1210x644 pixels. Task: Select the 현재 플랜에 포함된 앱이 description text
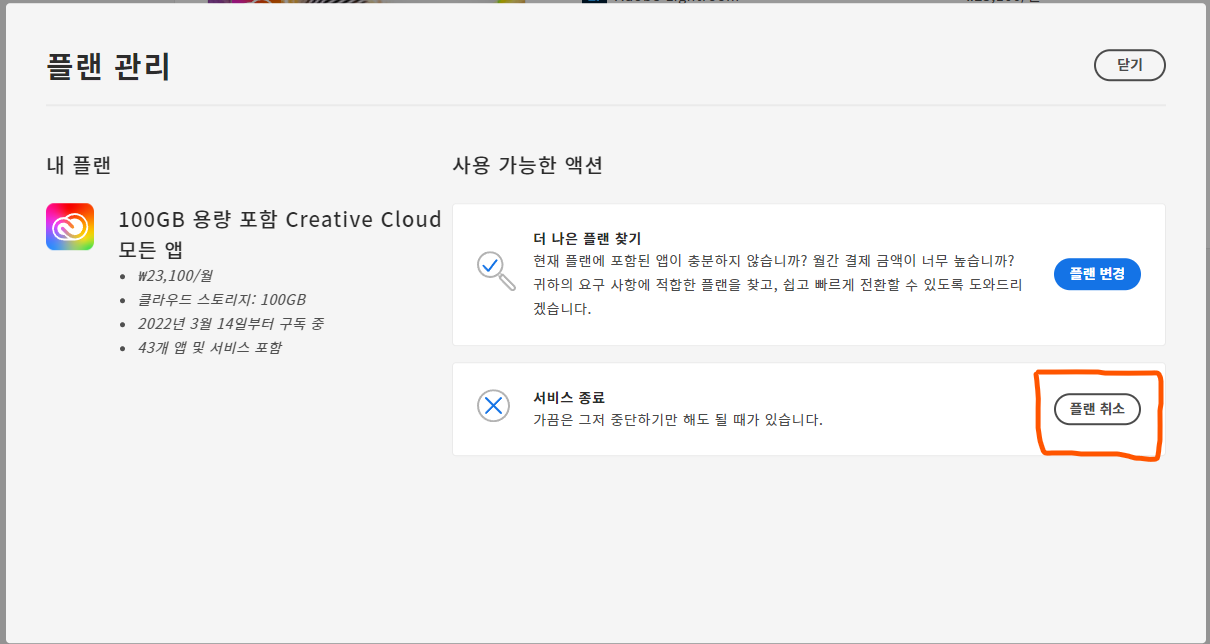click(776, 284)
